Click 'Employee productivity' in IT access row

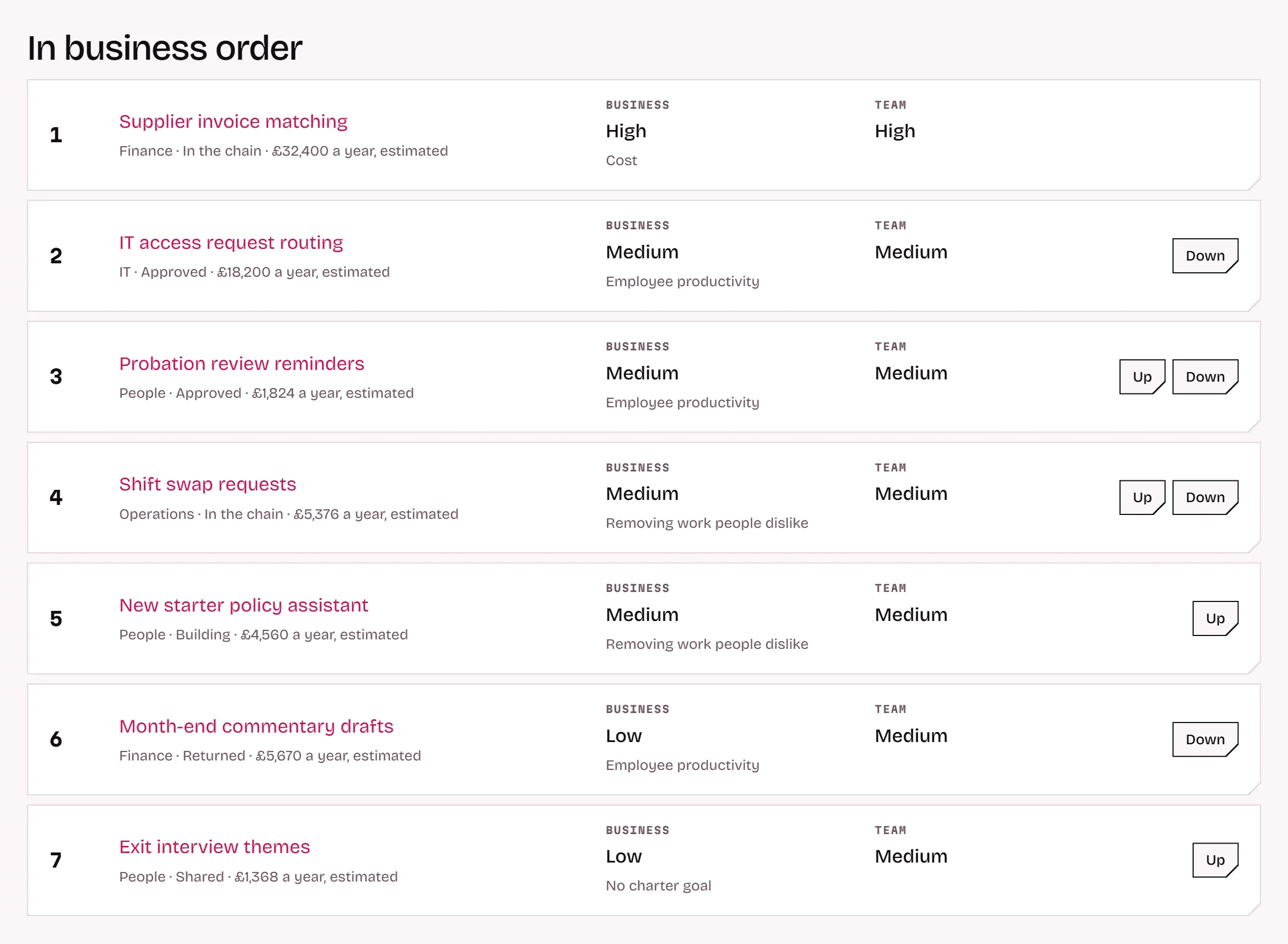click(x=683, y=282)
